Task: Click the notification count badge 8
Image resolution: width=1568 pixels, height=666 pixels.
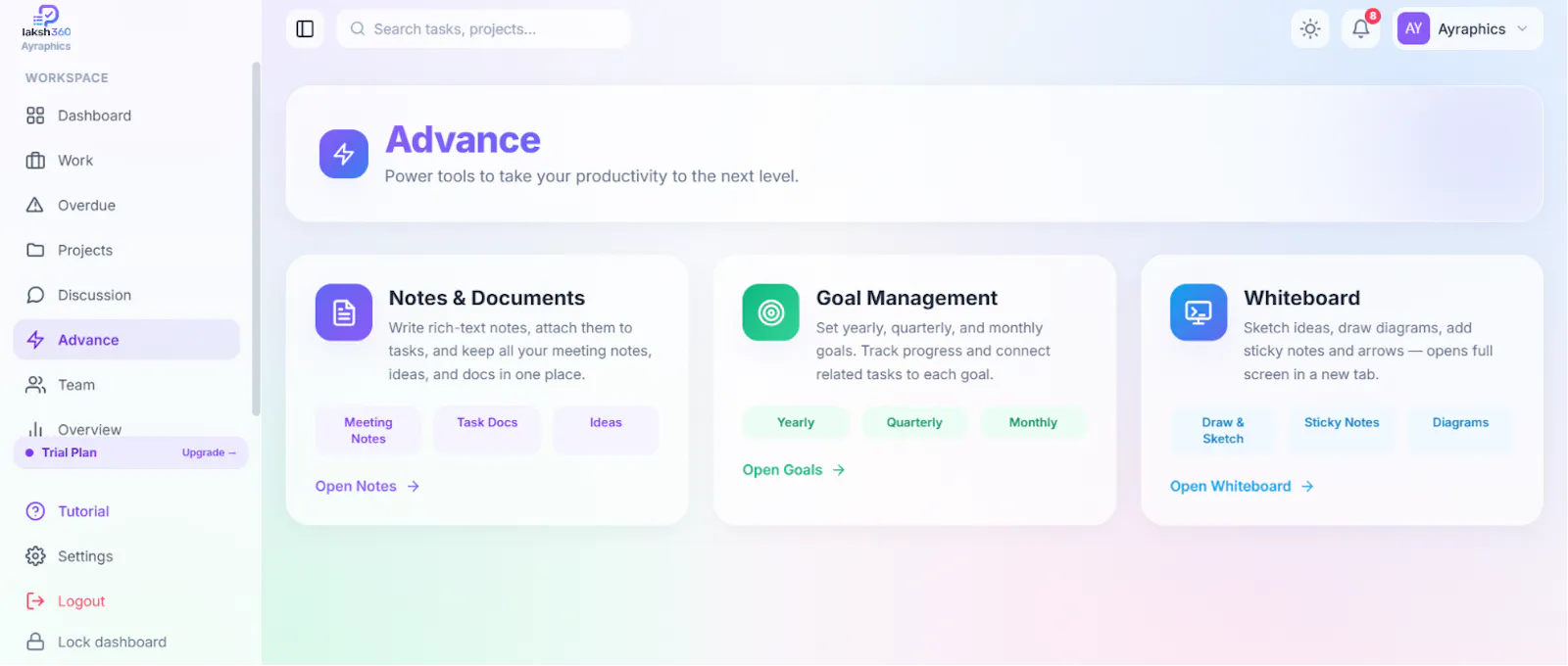Action: tap(1373, 16)
